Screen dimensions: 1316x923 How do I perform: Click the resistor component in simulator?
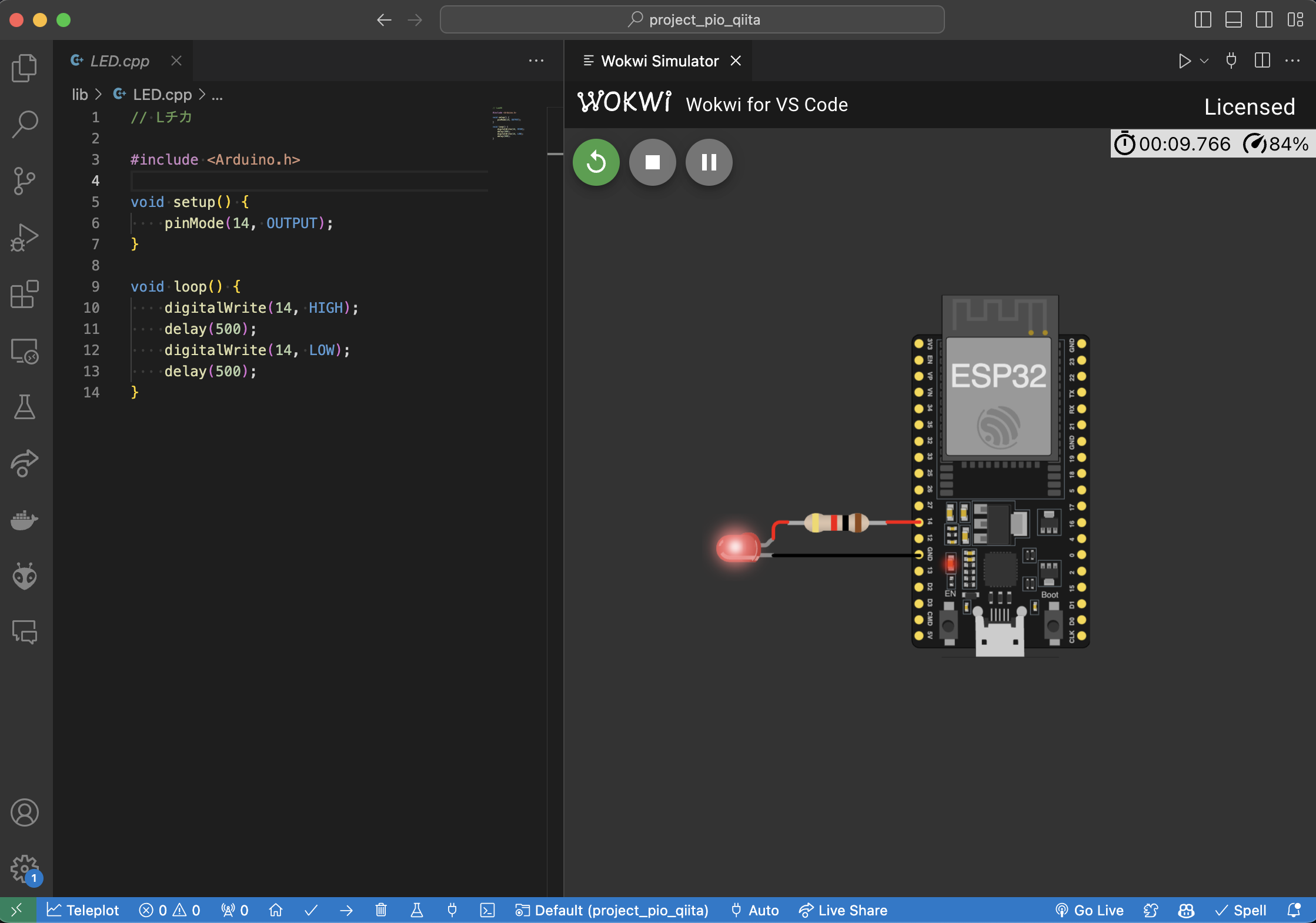836,522
